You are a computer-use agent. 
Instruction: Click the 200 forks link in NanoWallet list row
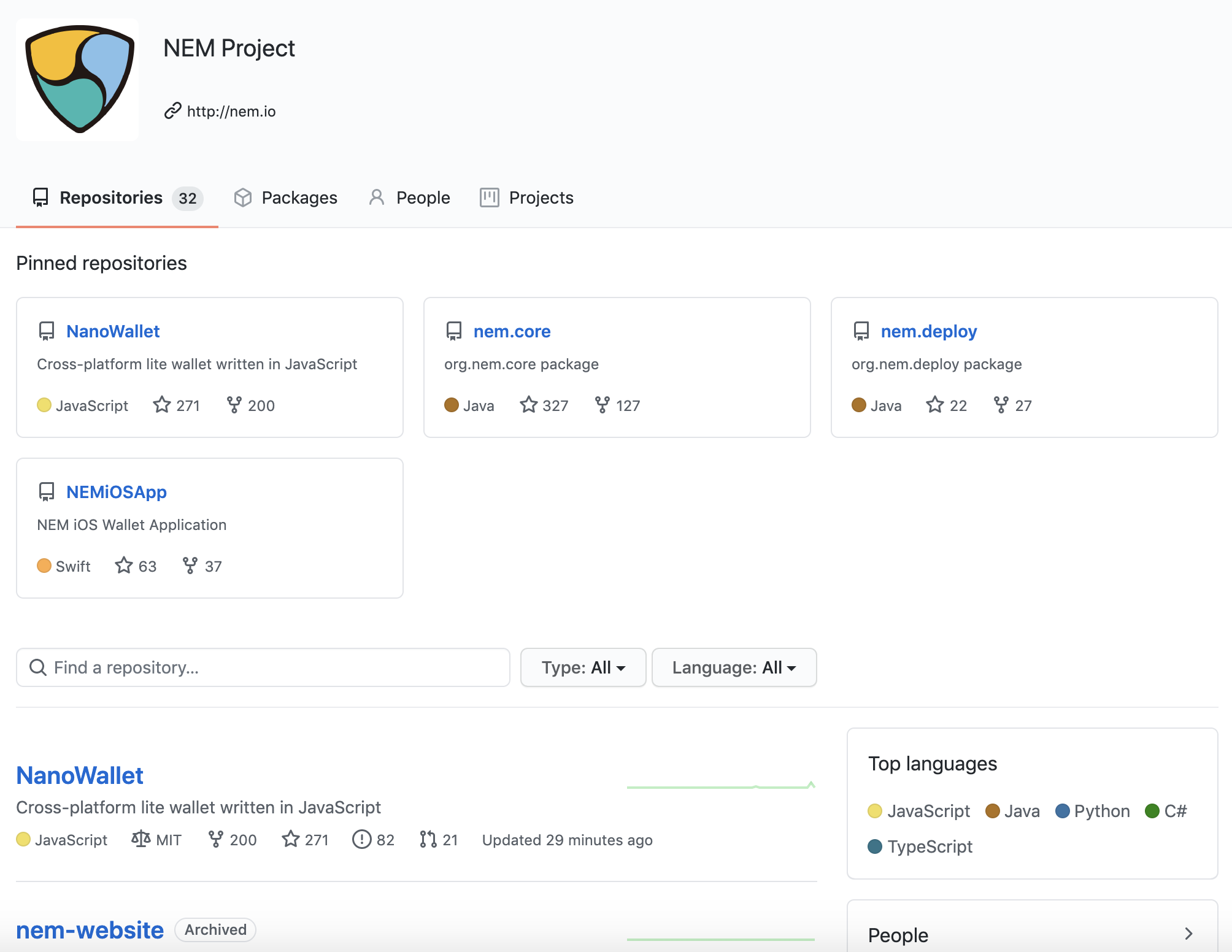(x=233, y=839)
